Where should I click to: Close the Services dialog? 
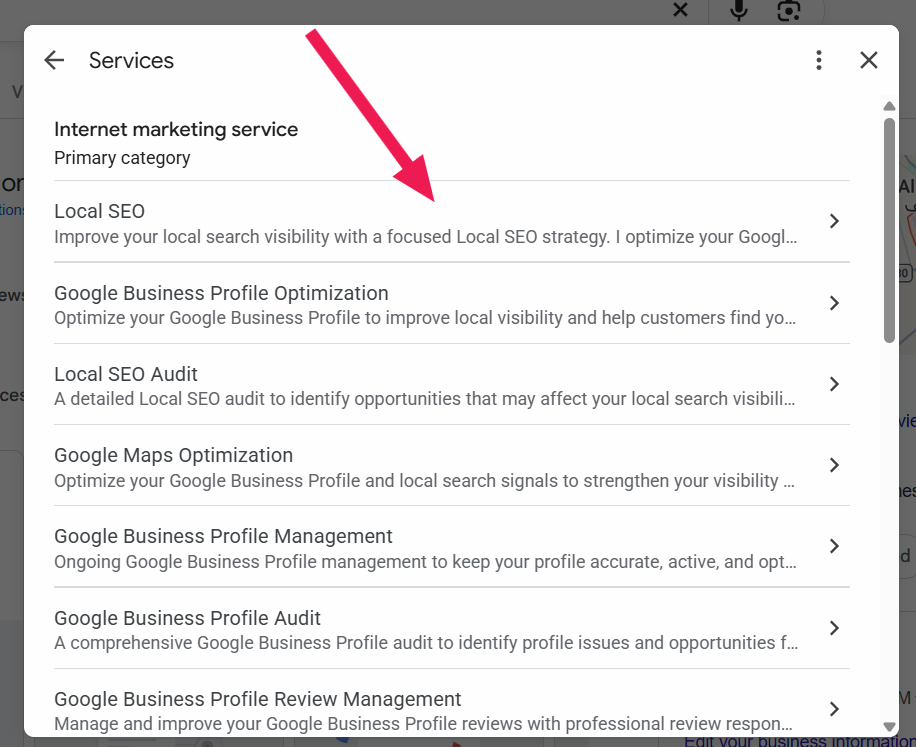tap(869, 60)
